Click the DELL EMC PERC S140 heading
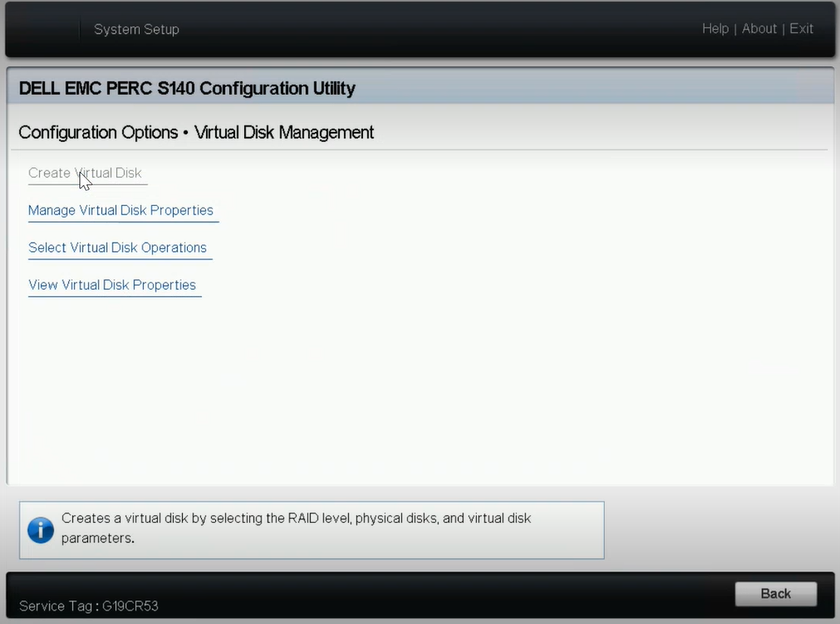 click(187, 88)
